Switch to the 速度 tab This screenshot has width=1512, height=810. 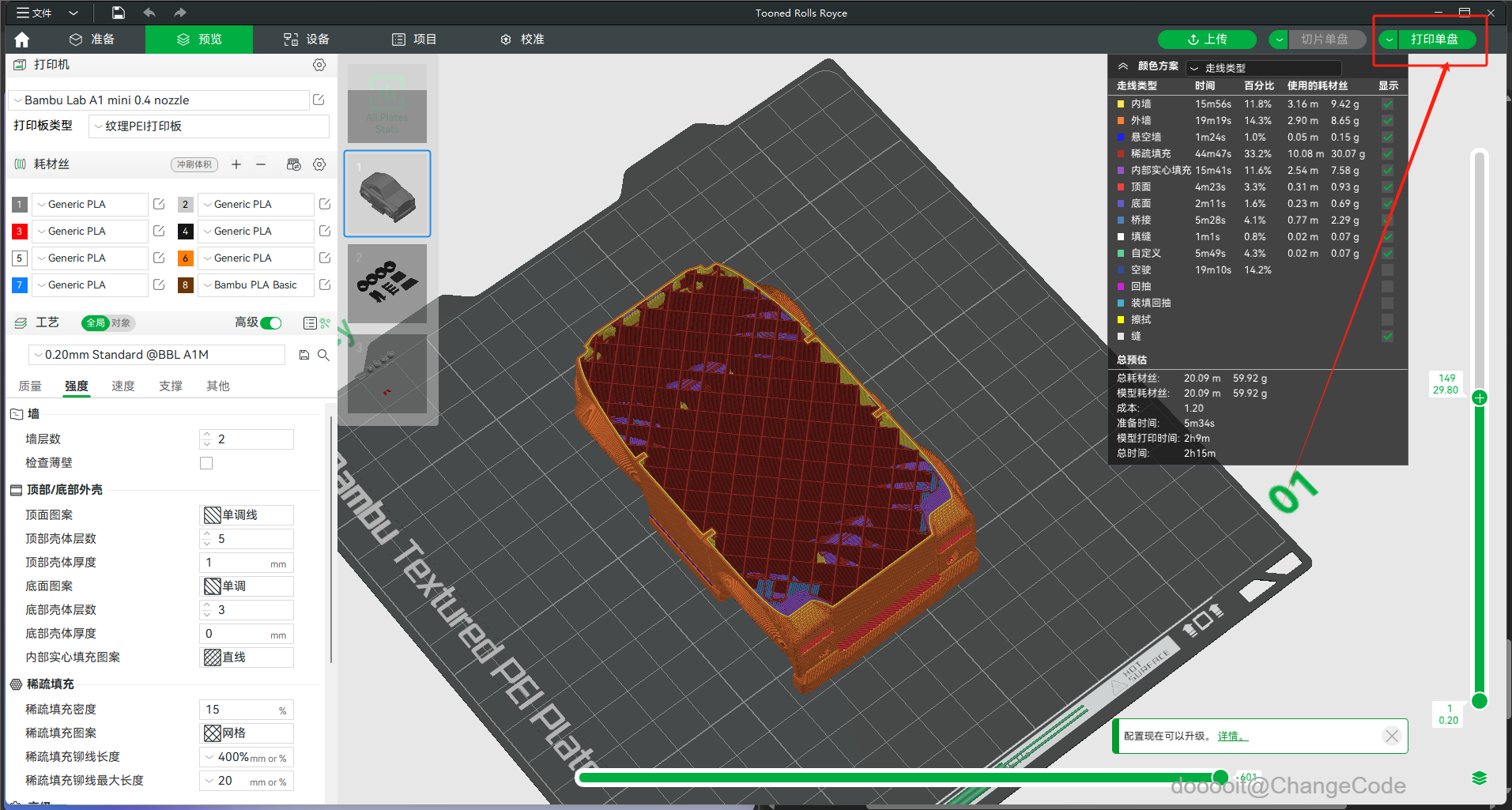tap(123, 386)
